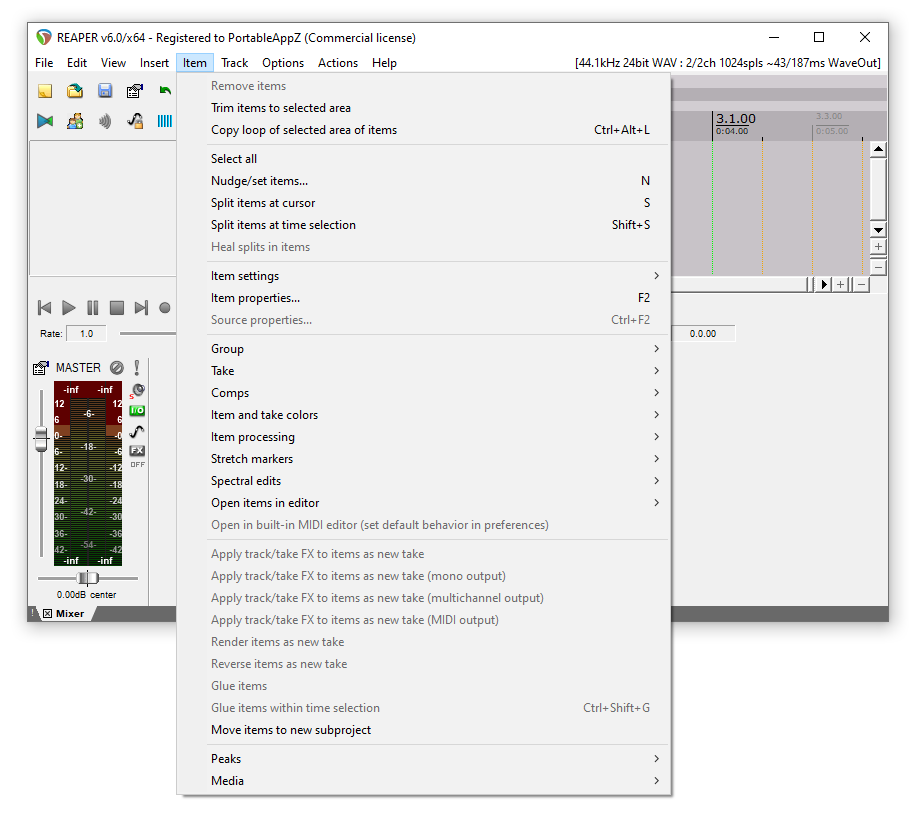This screenshot has height=838, width=909.
Task: Toggle auto-crossfade toolbar icon
Action: point(45,121)
